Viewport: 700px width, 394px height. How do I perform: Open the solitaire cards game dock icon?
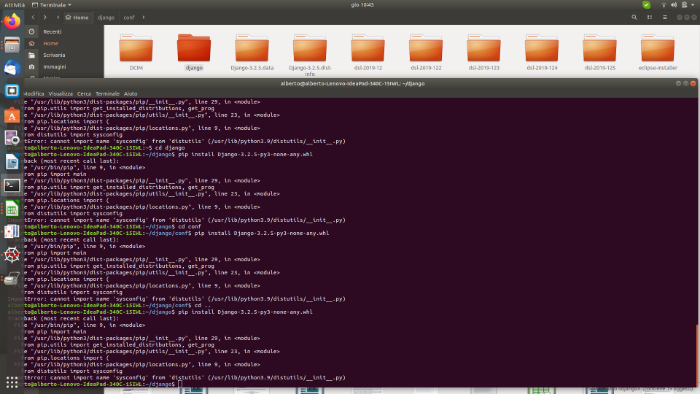coord(12,232)
